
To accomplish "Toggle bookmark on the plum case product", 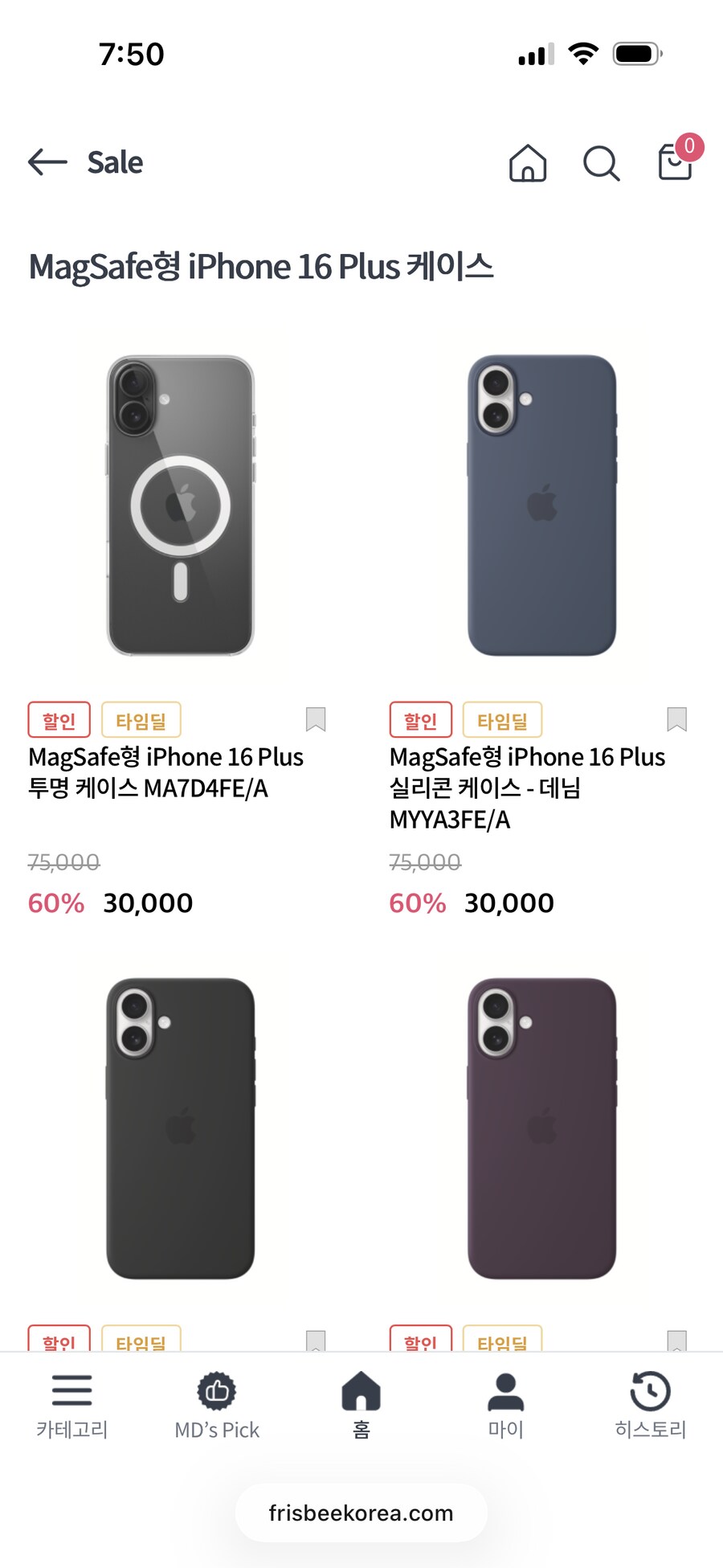I will pyautogui.click(x=677, y=1340).
